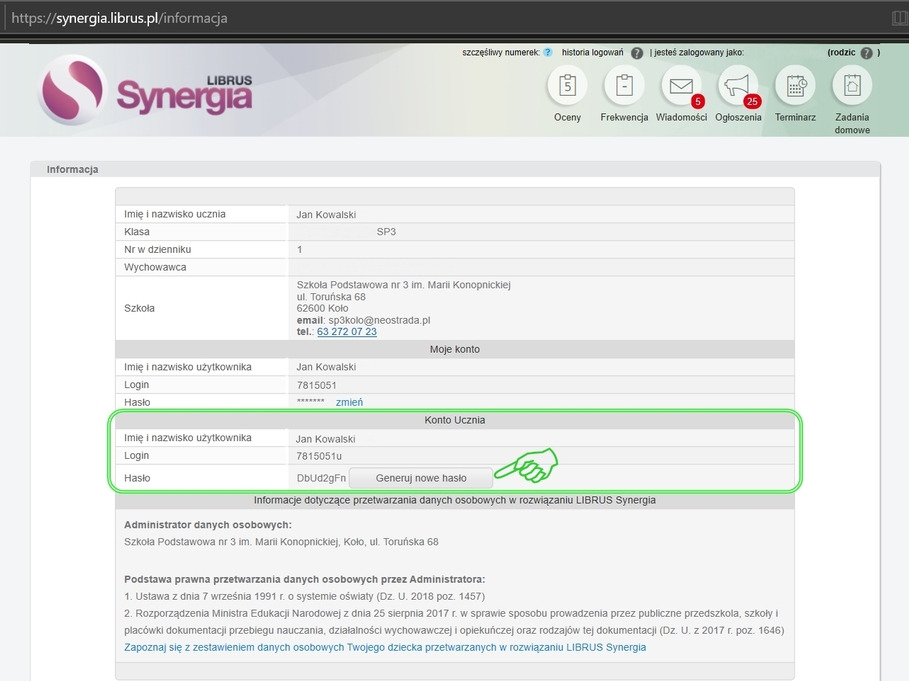The height and width of the screenshot is (681, 909).
Task: Click the zmień password link
Action: [x=350, y=402]
